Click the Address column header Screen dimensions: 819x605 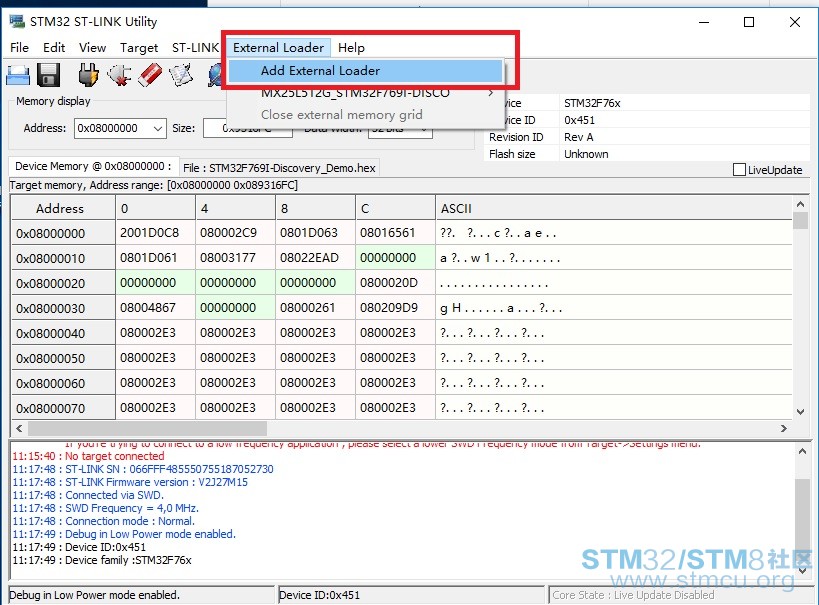63,208
